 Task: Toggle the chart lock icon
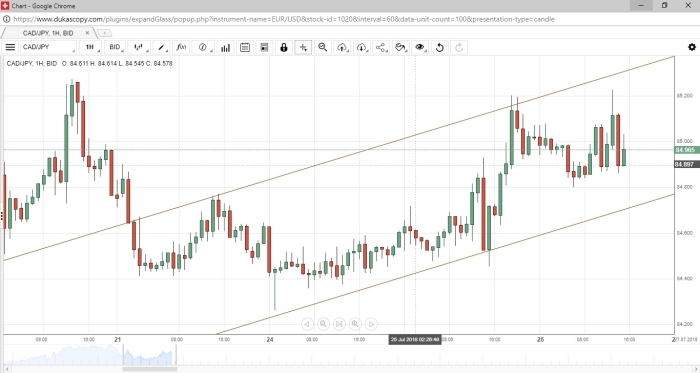(283, 47)
